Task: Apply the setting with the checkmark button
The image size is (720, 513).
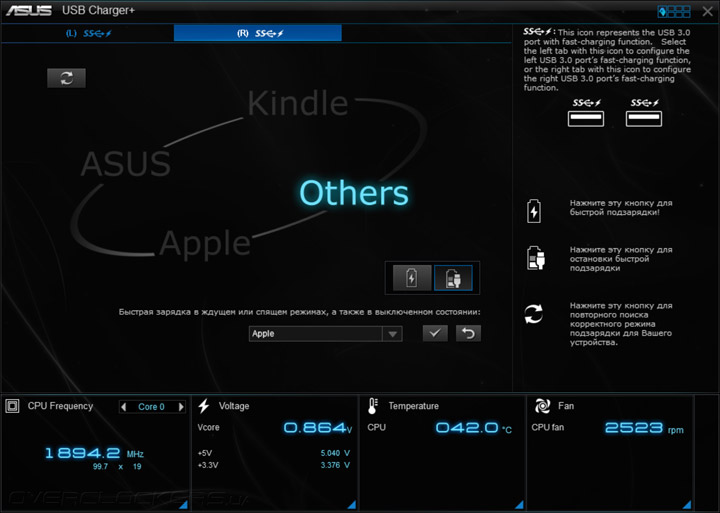Action: click(x=435, y=333)
